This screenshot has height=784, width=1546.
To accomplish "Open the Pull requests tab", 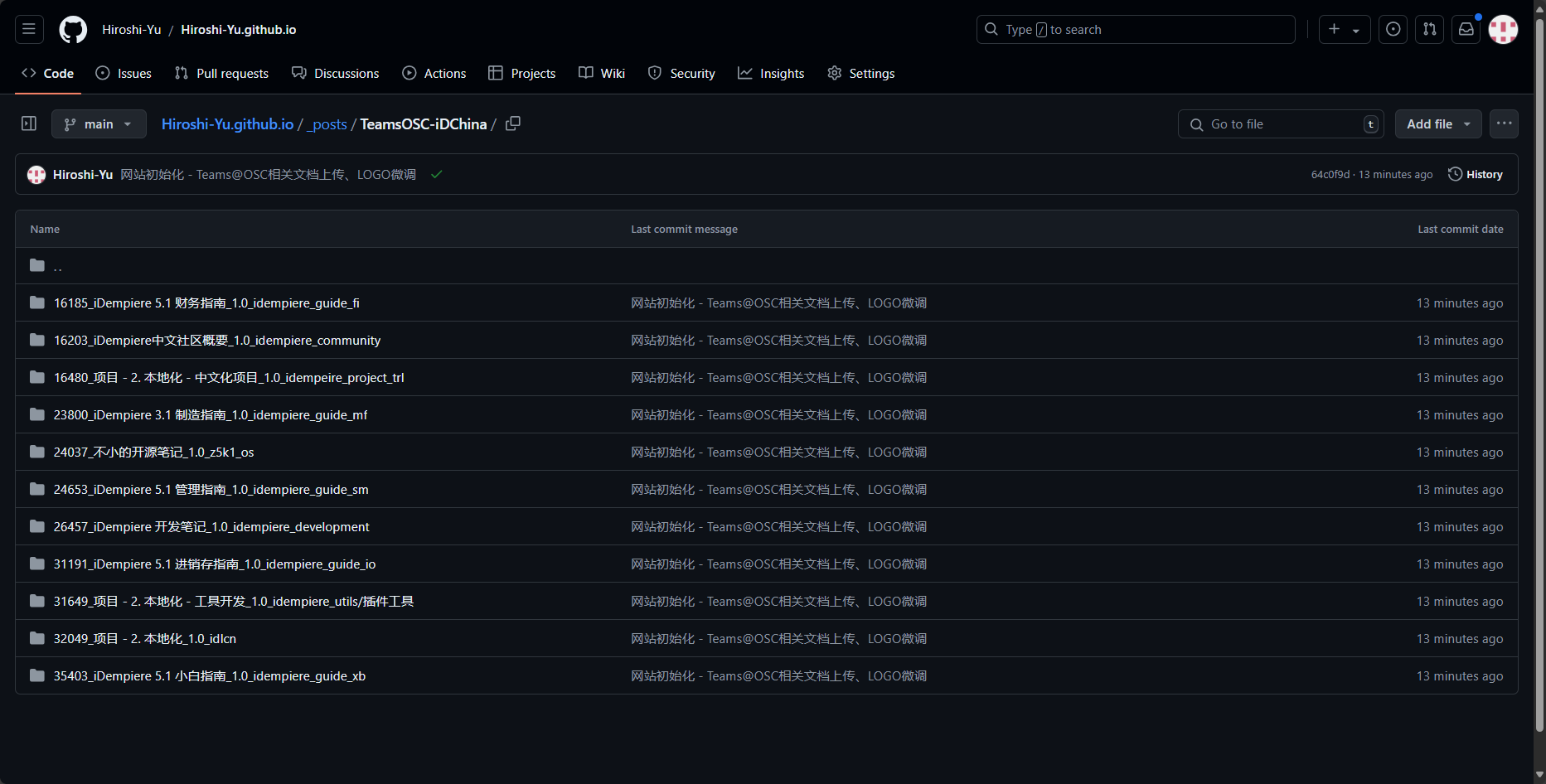I will click(221, 73).
